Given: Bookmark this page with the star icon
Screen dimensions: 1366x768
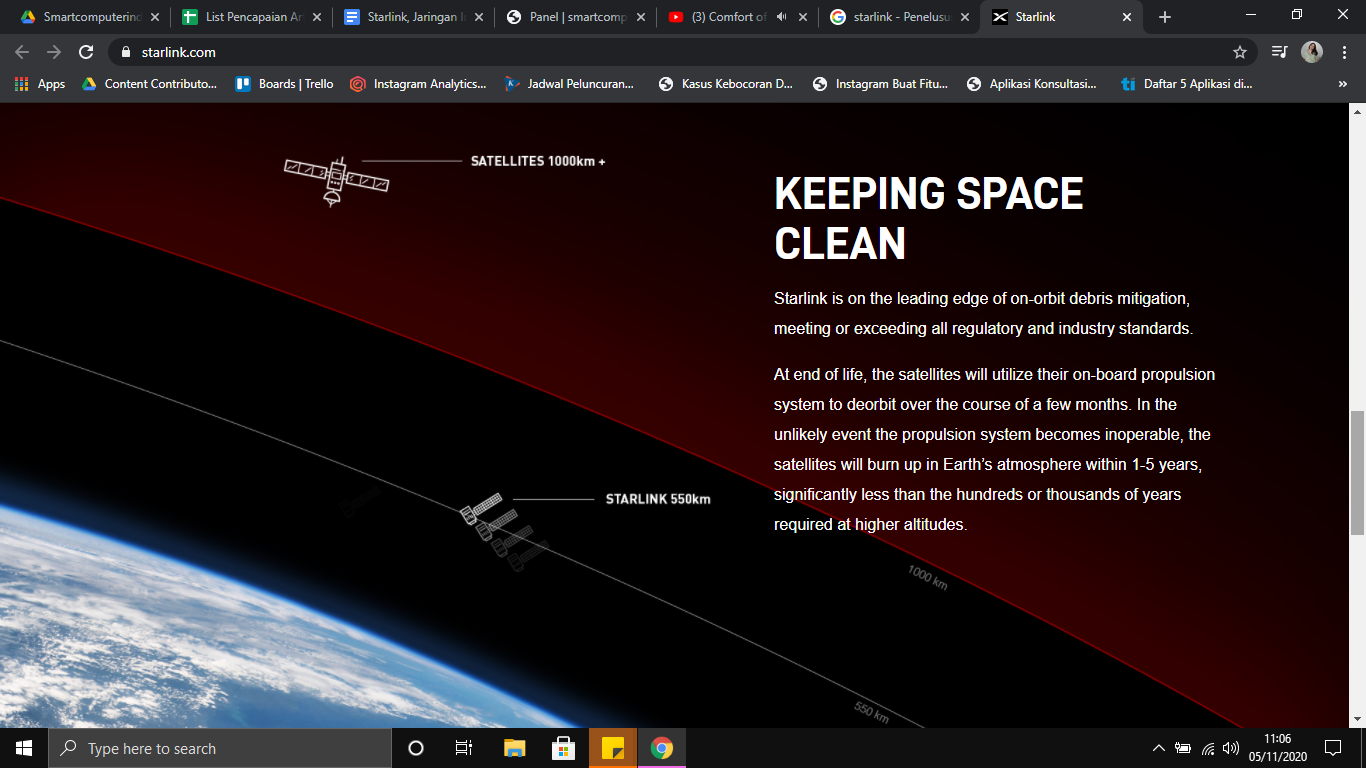Looking at the screenshot, I should [x=1240, y=52].
